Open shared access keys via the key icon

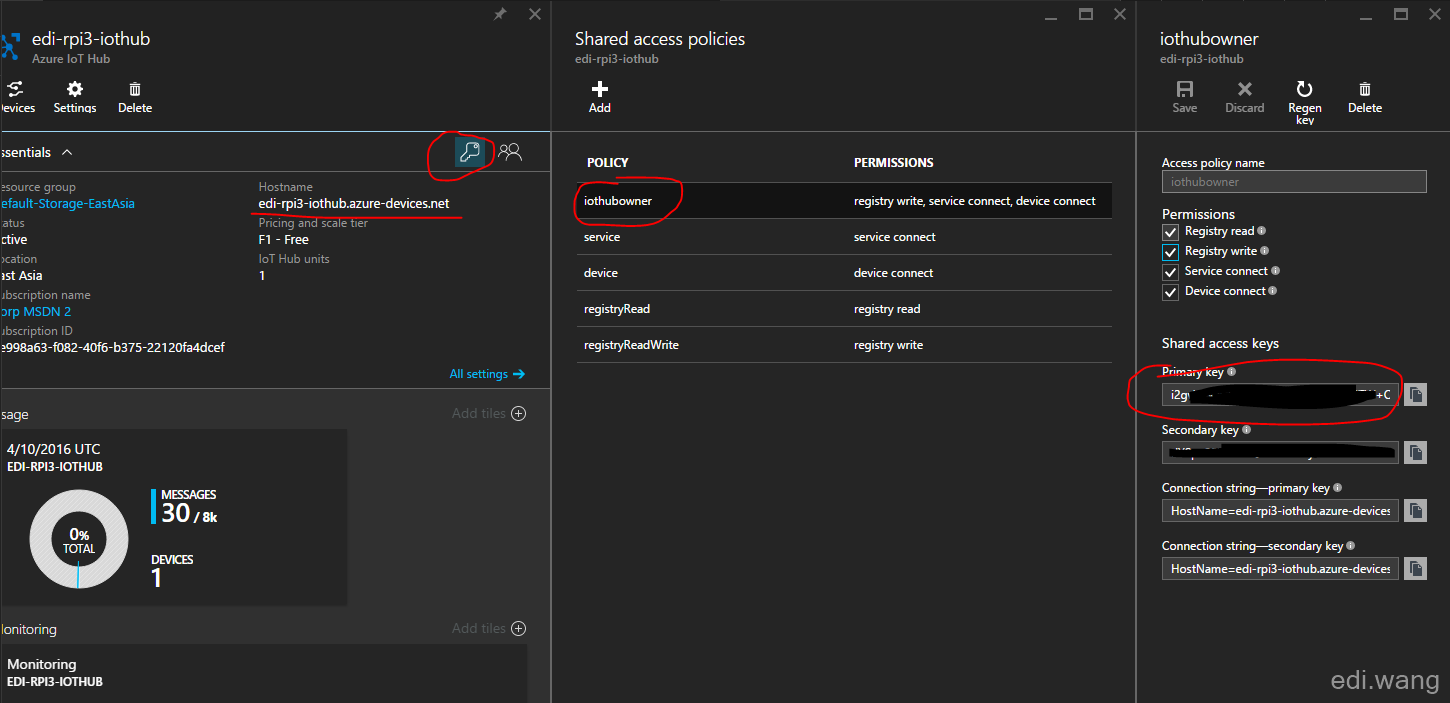click(x=469, y=152)
